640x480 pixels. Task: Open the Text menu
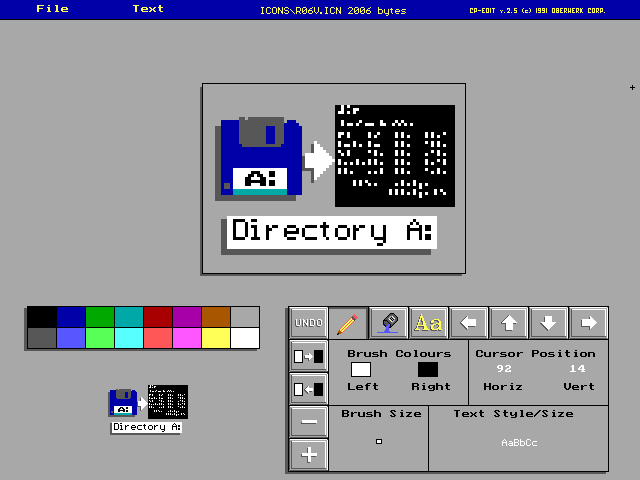[x=148, y=9]
